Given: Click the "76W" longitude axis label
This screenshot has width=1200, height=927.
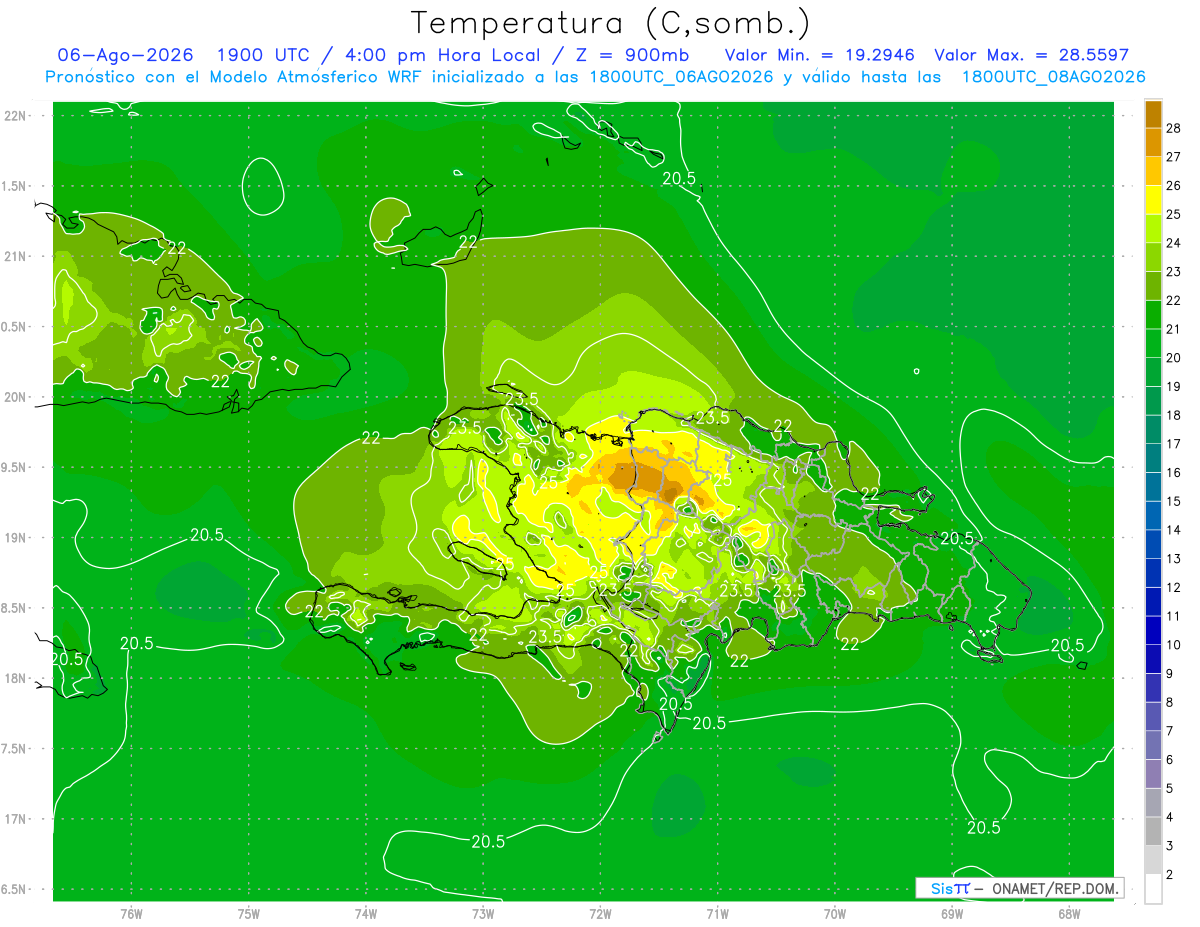Looking at the screenshot, I should [131, 913].
